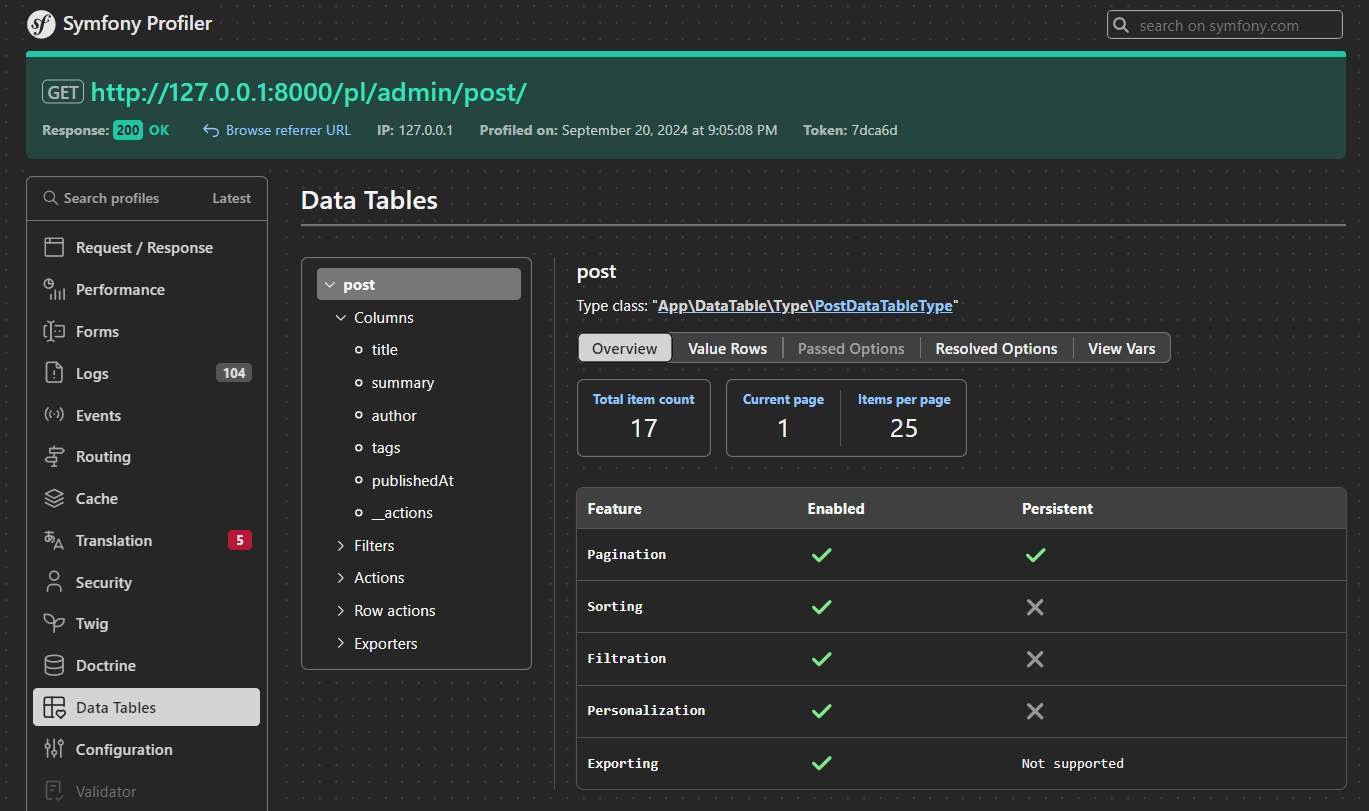Open the Request / Response panel

point(146,248)
